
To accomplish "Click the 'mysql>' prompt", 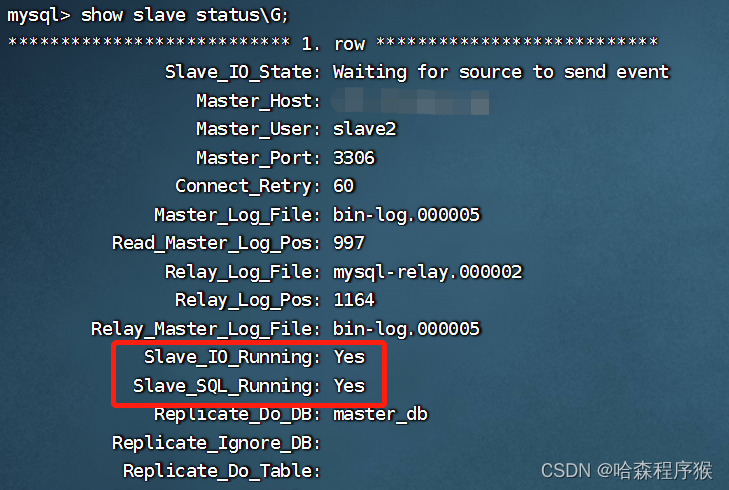I will point(39,16).
